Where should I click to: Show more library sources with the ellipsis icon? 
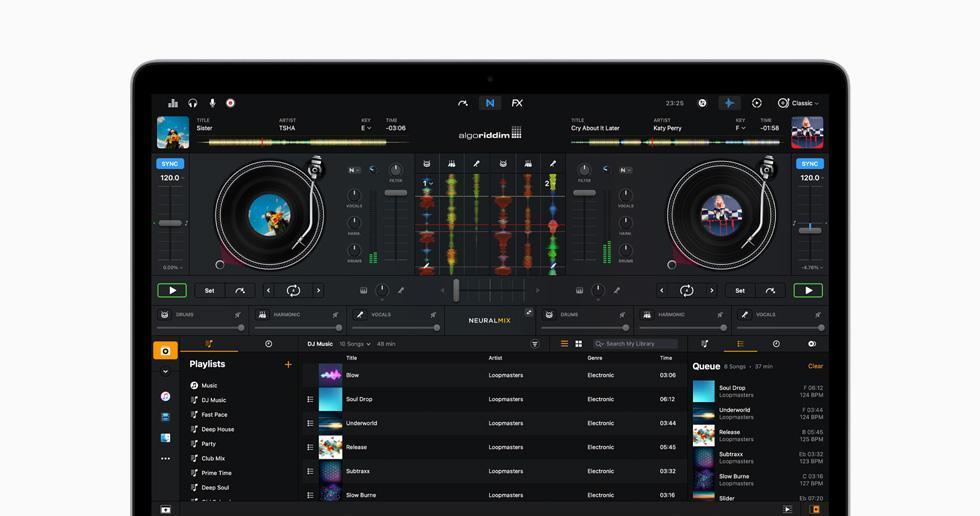pos(166,459)
